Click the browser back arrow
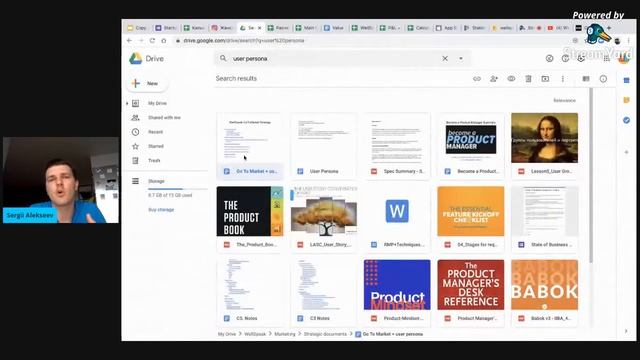 coord(129,40)
